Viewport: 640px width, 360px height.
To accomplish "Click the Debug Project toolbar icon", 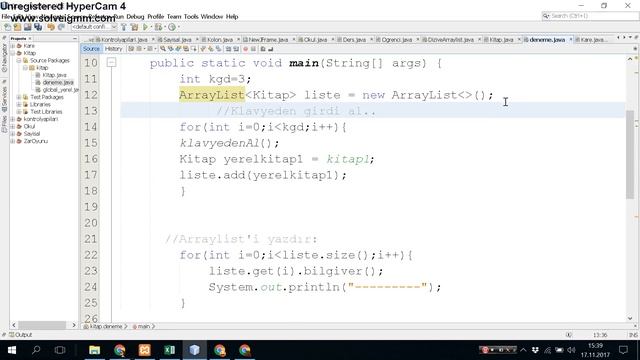I will click(x=158, y=27).
